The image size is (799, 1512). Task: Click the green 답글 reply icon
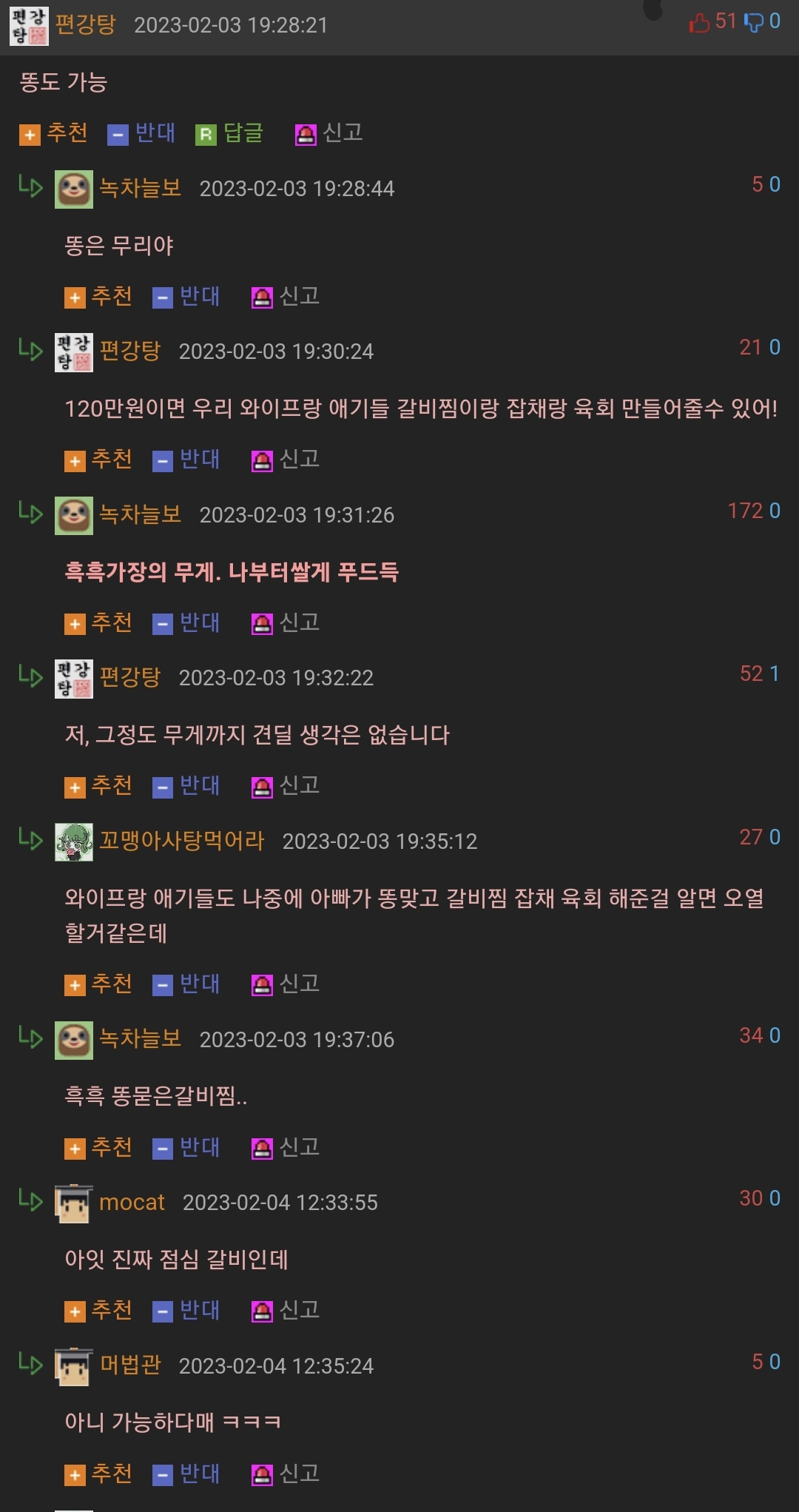[x=206, y=135]
